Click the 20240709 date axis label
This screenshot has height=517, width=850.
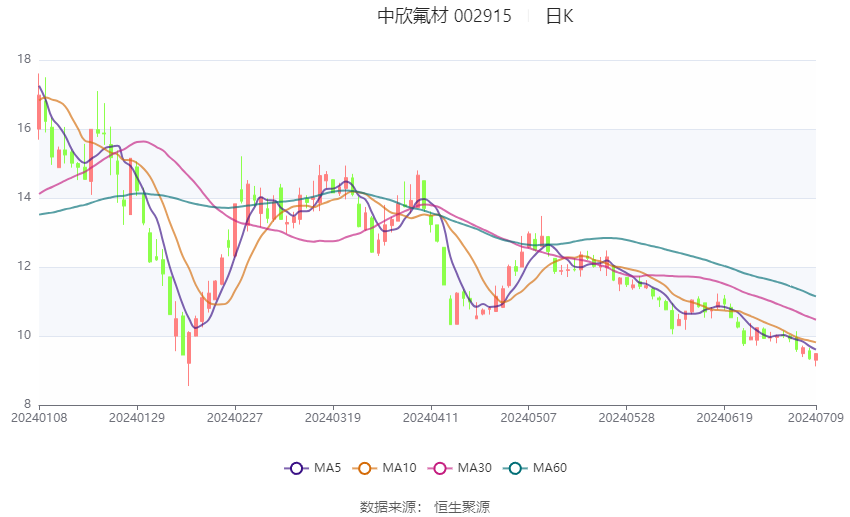point(816,418)
